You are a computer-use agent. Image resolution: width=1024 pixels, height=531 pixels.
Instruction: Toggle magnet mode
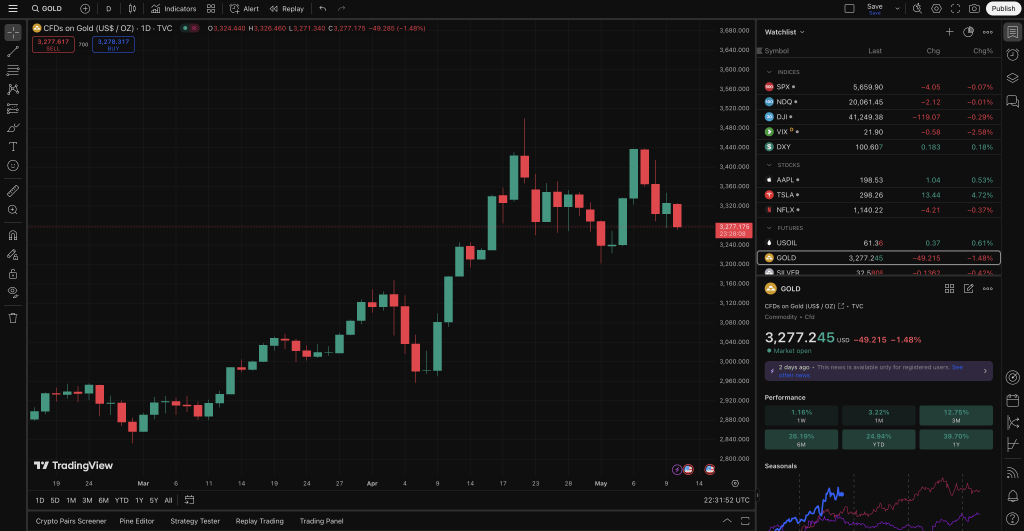[13, 235]
